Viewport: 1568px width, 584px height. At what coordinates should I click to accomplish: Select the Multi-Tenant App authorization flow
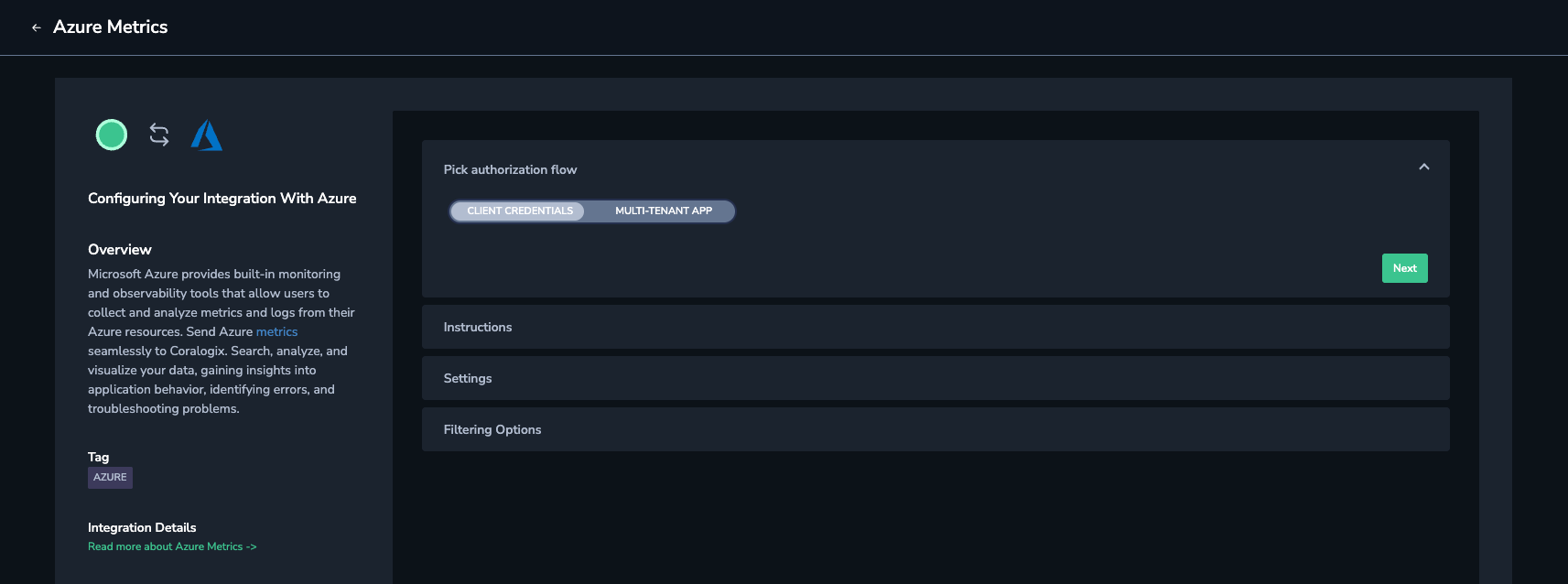click(x=664, y=211)
